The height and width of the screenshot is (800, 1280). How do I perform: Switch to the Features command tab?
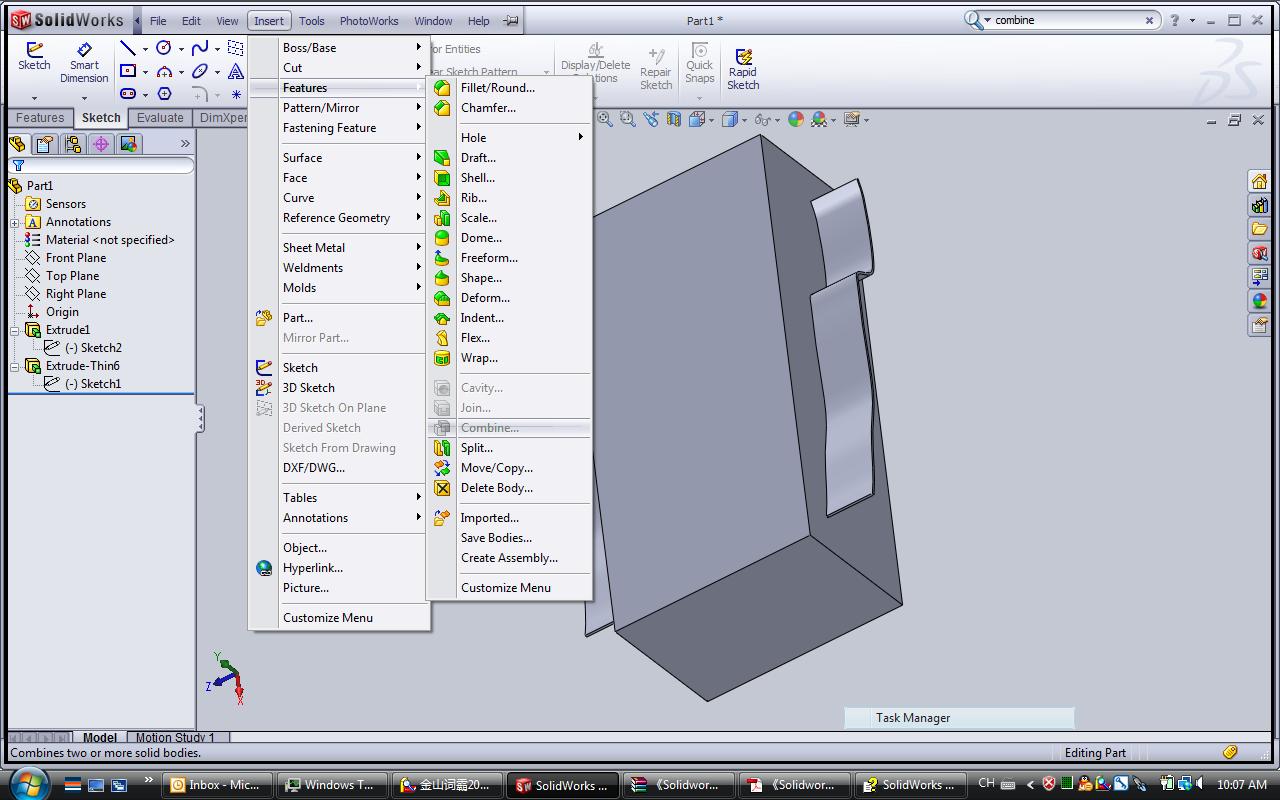tap(40, 118)
